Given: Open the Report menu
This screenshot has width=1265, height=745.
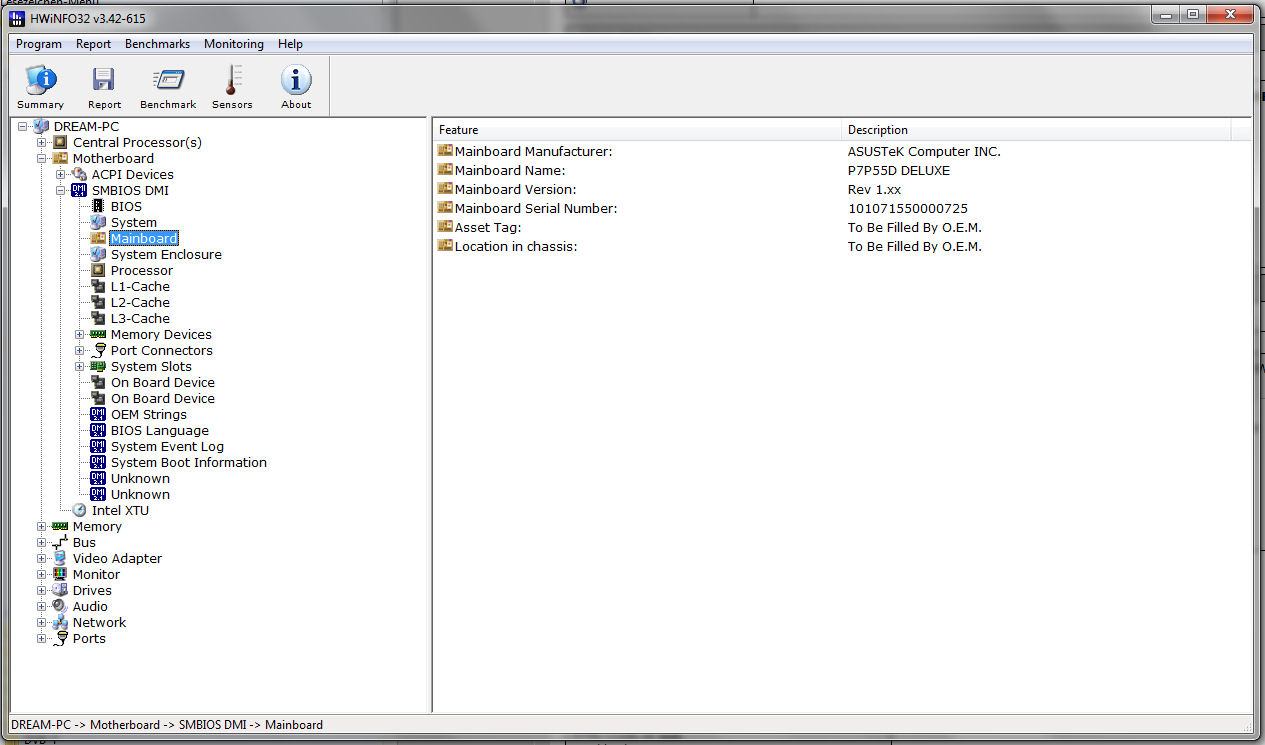Looking at the screenshot, I should point(93,44).
